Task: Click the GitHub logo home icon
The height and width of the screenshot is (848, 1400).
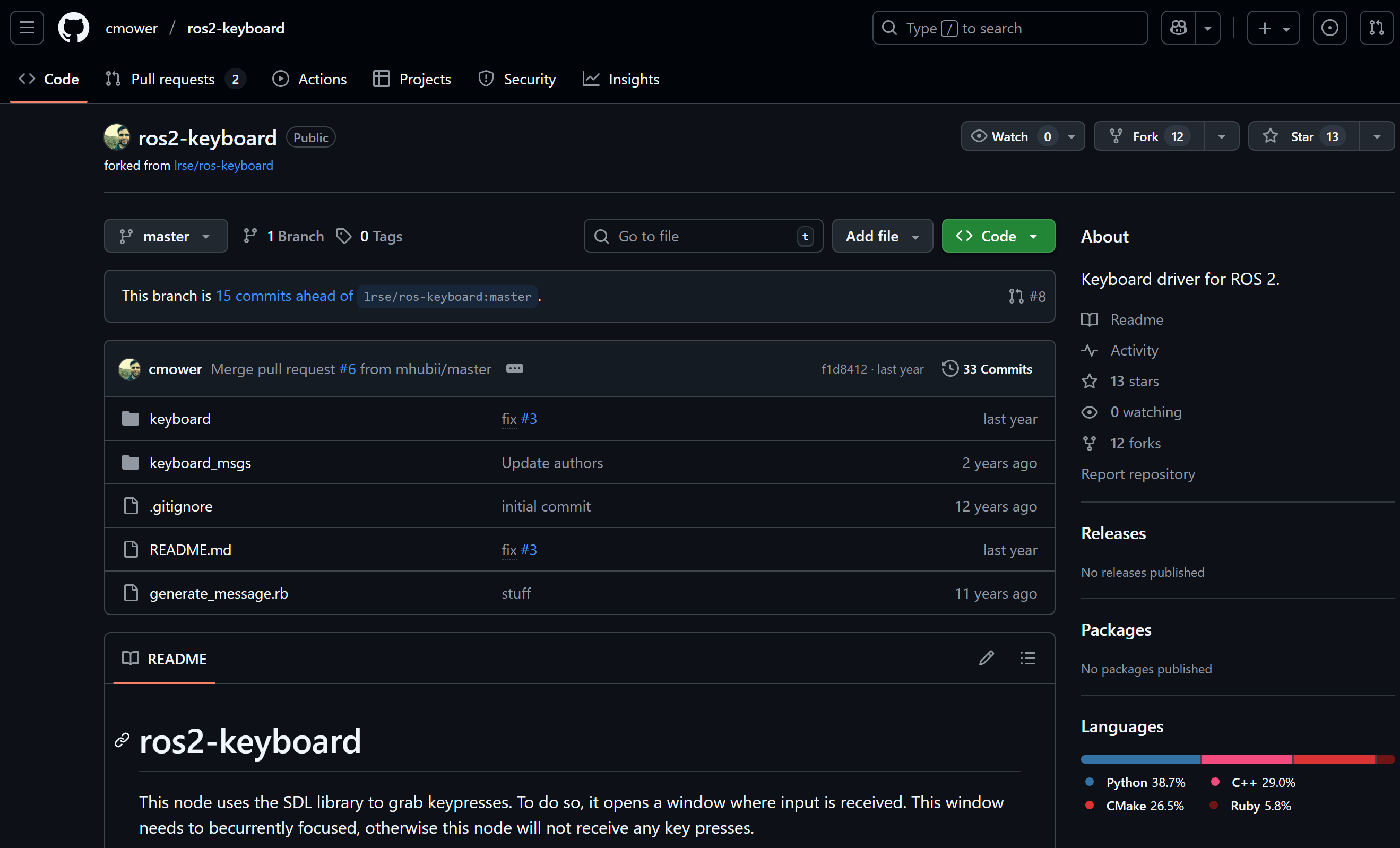Action: tap(74, 28)
